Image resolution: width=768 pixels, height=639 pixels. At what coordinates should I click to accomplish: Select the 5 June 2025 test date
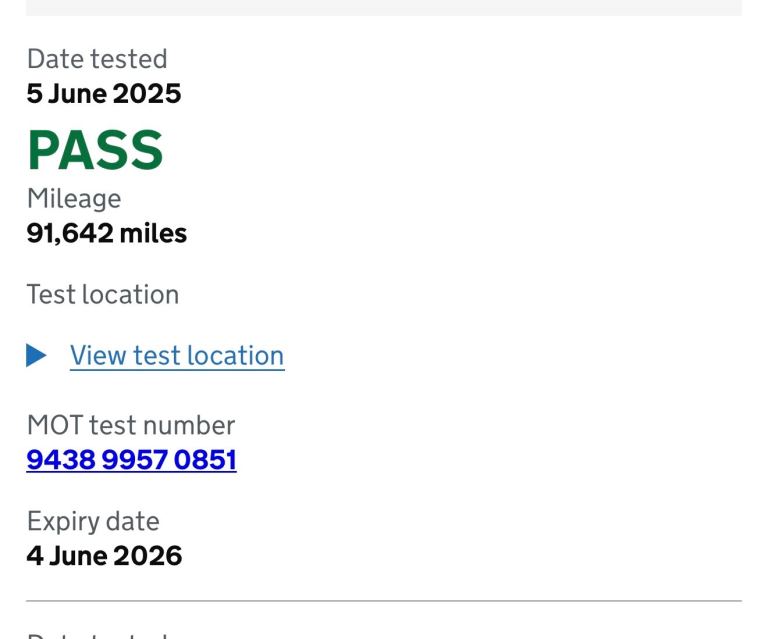pos(103,94)
